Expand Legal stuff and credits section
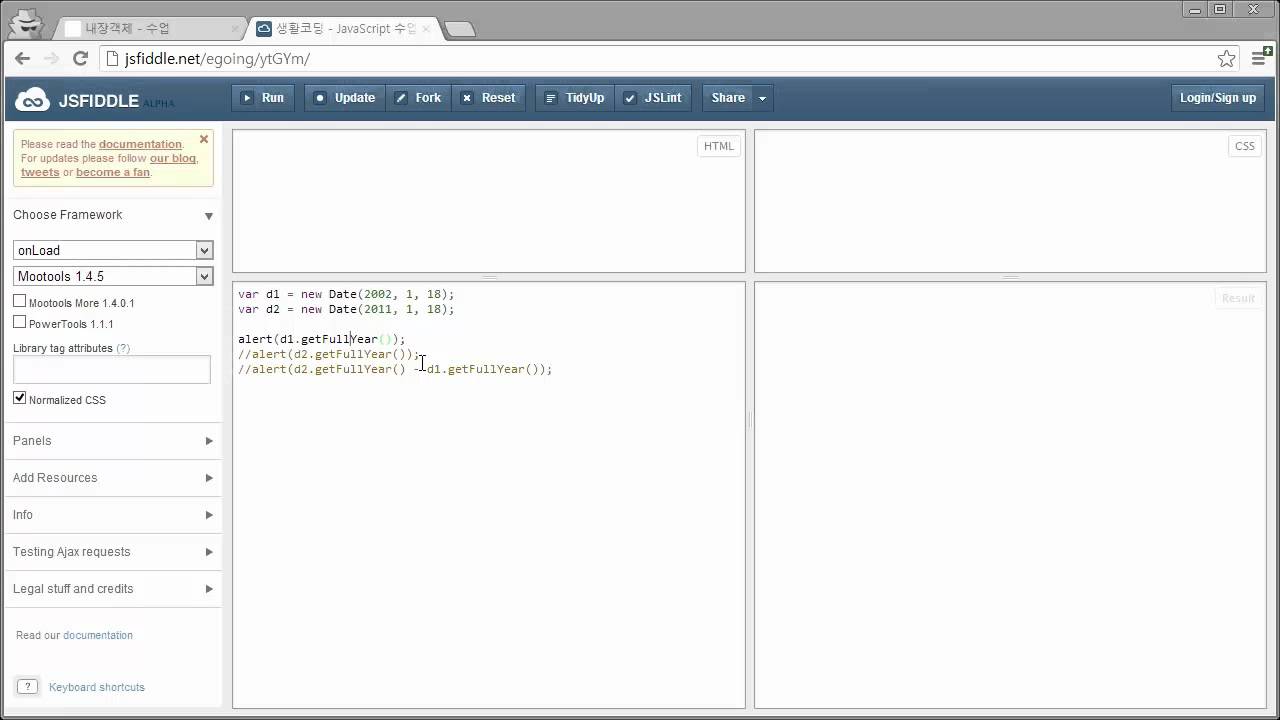1280x720 pixels. click(113, 589)
